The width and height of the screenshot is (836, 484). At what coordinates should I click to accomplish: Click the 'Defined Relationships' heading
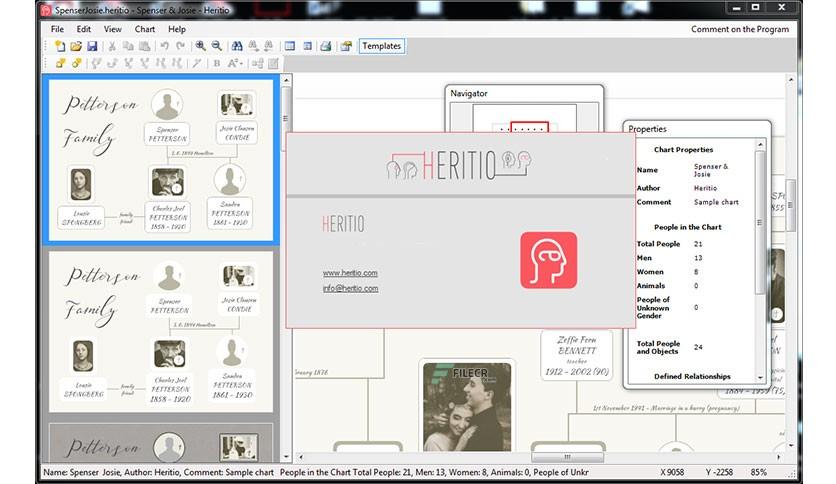(692, 376)
